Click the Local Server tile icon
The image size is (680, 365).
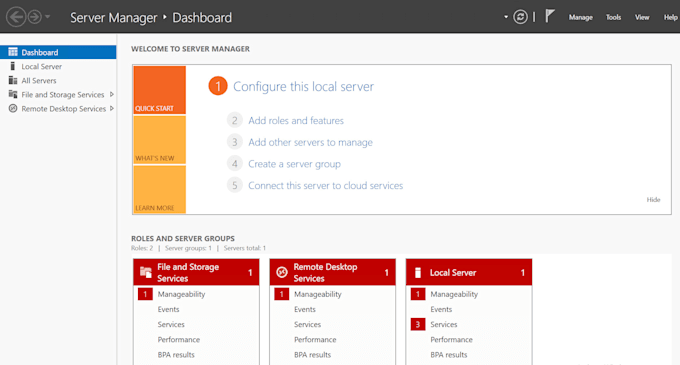pos(418,272)
